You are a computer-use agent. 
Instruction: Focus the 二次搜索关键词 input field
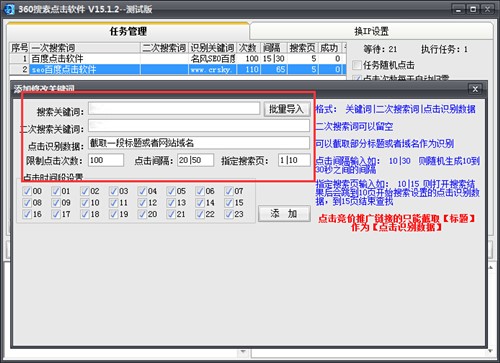coord(199,126)
